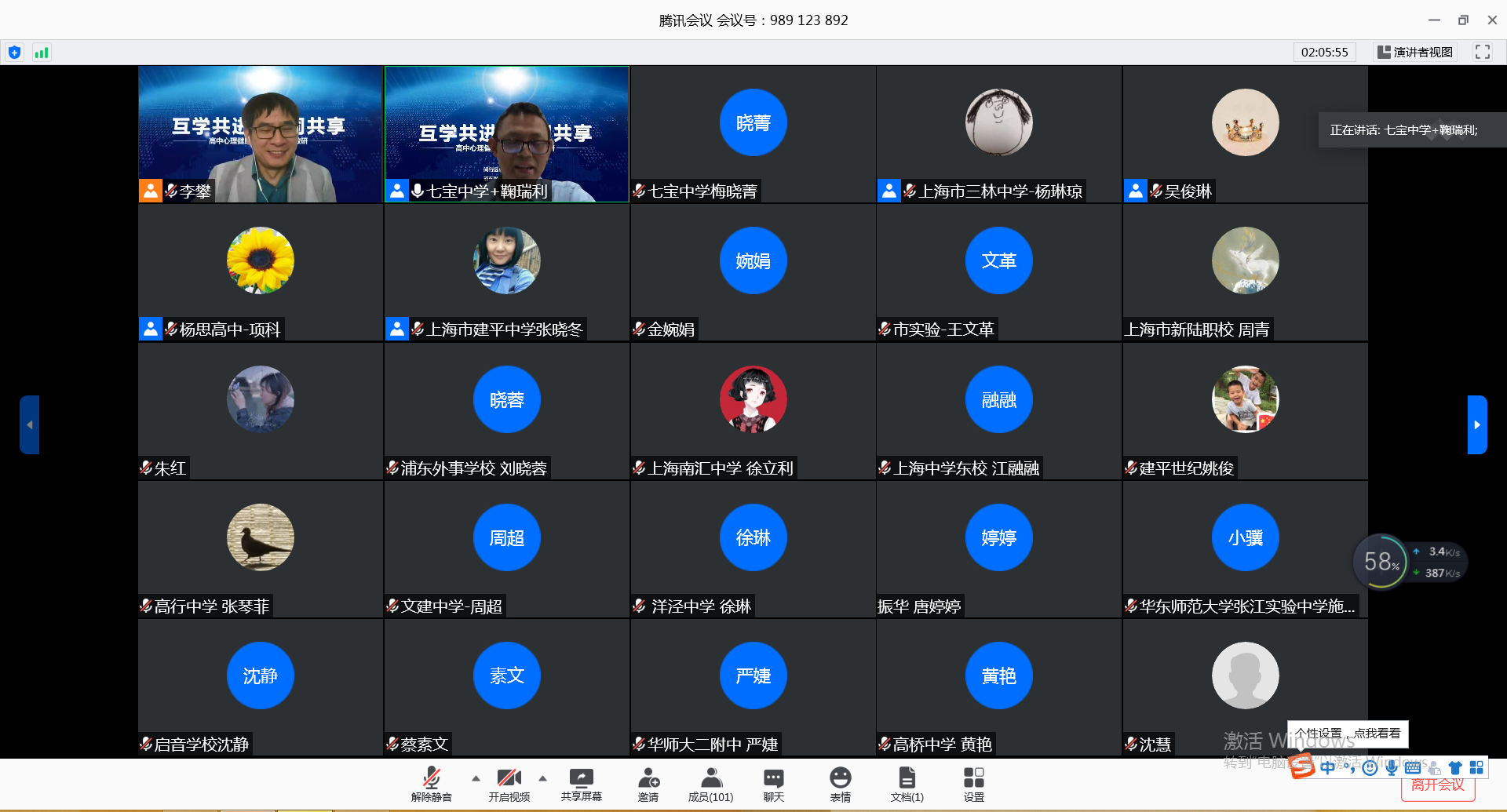This screenshot has height=812, width=1507.
Task: Click the active microphone icon of 鞠瑞利
Action: tap(418, 191)
